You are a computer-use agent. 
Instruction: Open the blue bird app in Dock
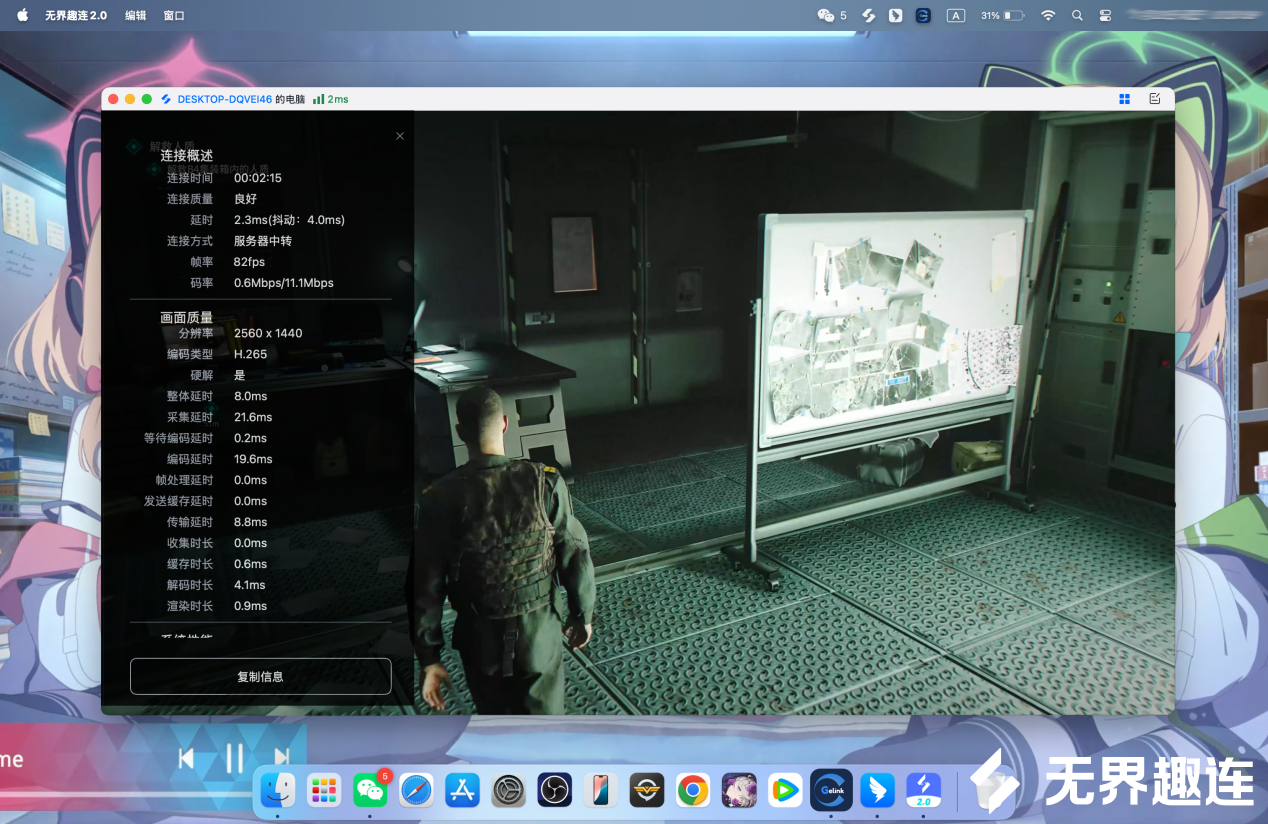[x=877, y=790]
